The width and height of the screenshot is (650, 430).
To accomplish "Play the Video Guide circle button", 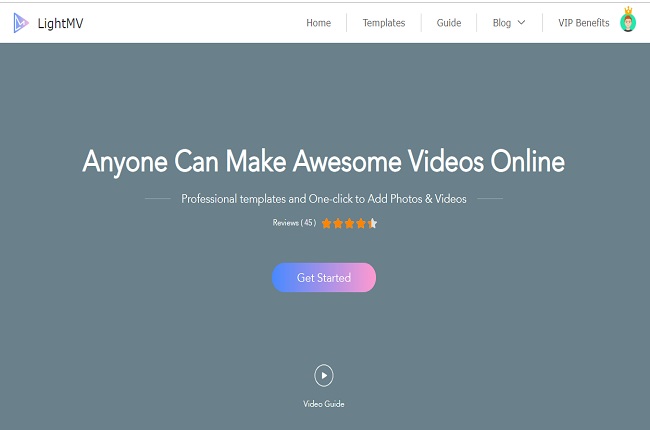I will (324, 375).
